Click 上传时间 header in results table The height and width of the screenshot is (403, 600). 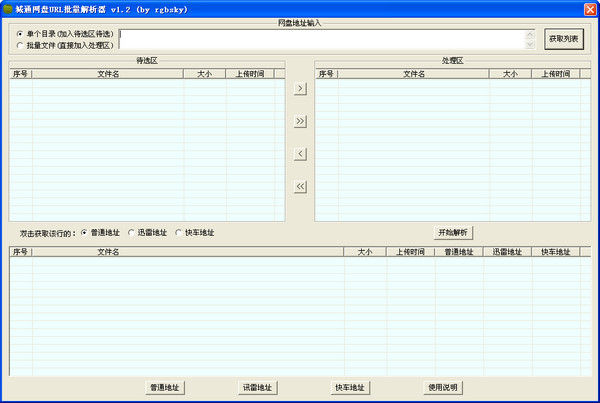(410, 252)
